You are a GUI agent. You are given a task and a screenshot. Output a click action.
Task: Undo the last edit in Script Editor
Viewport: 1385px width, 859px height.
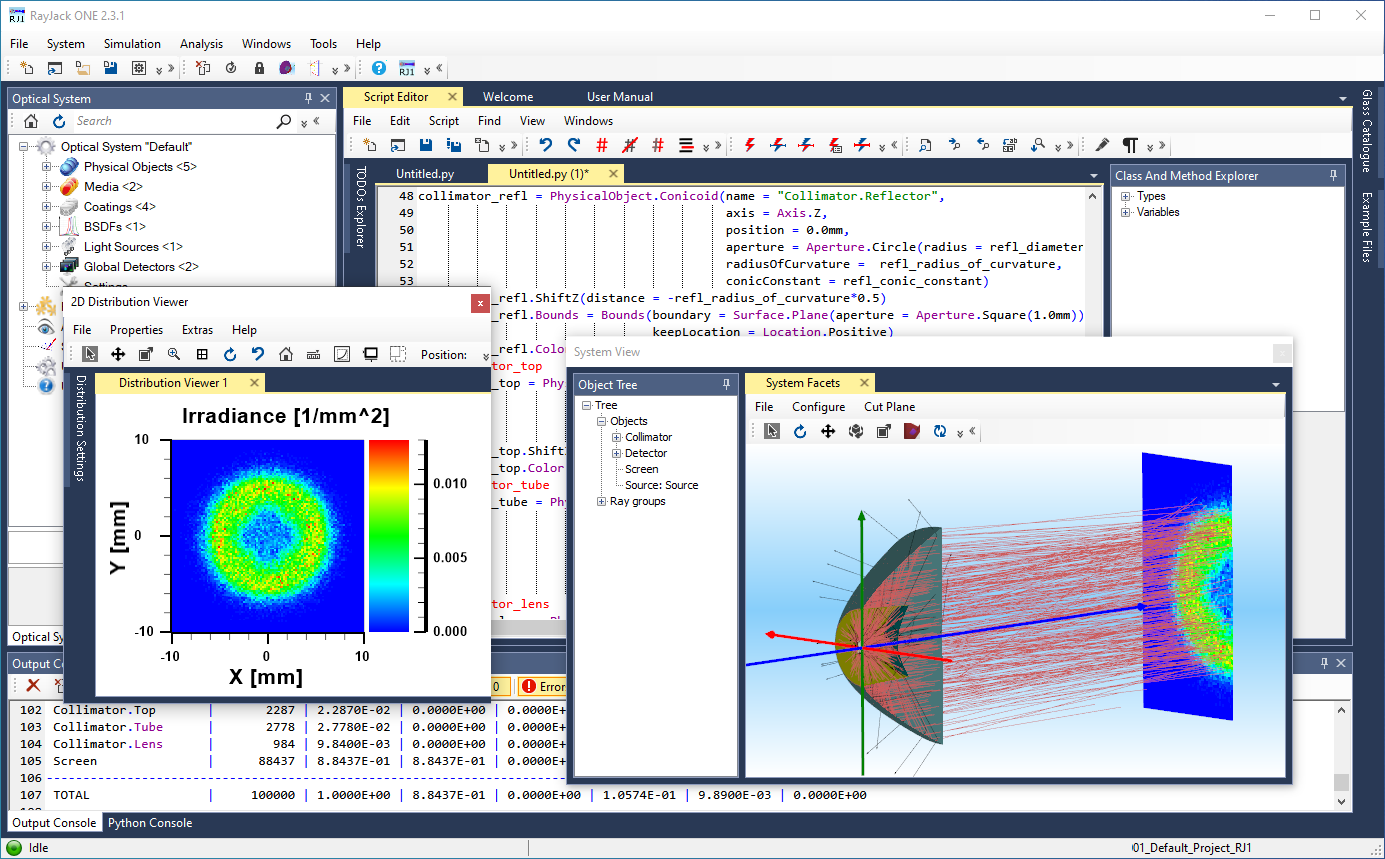[x=546, y=145]
